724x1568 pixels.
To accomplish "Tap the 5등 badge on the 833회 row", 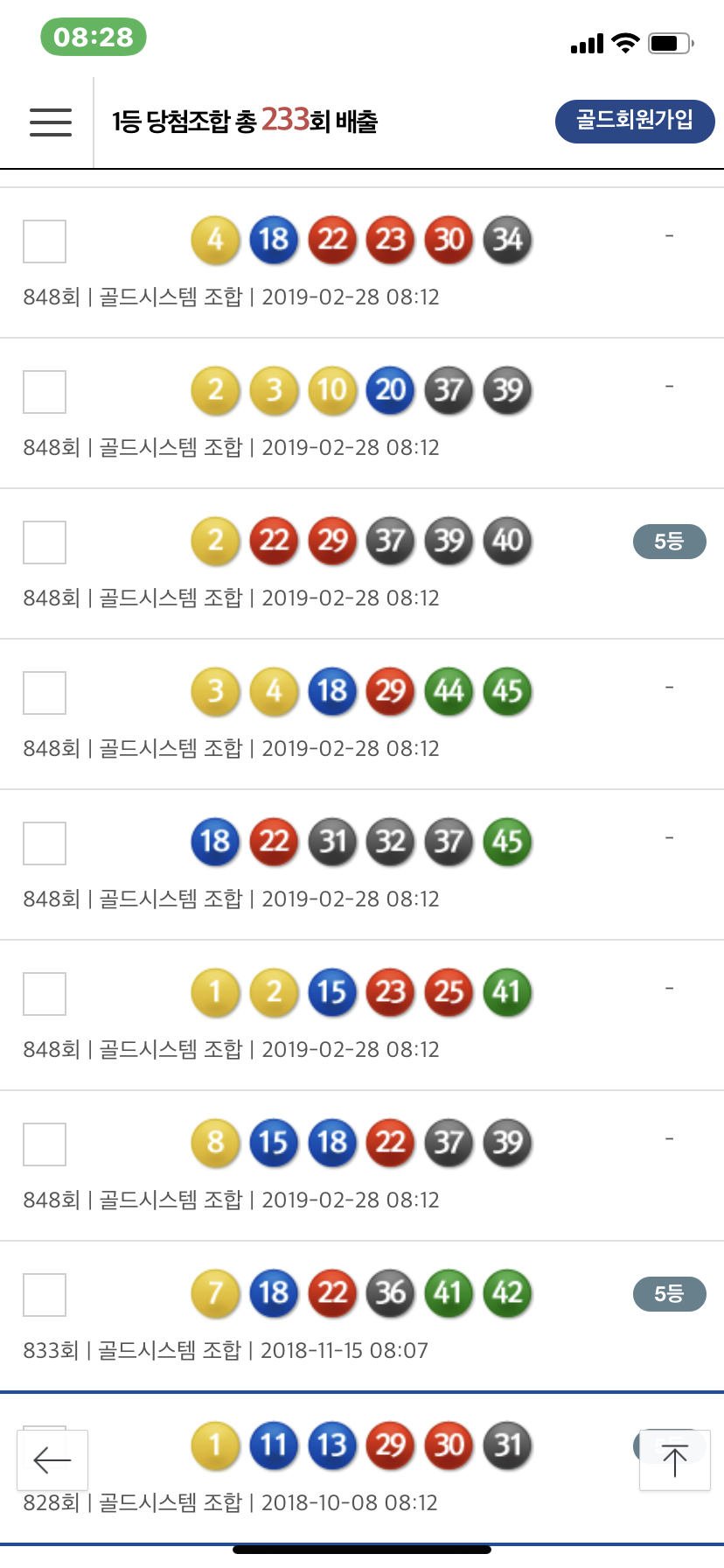I will tap(669, 1294).
